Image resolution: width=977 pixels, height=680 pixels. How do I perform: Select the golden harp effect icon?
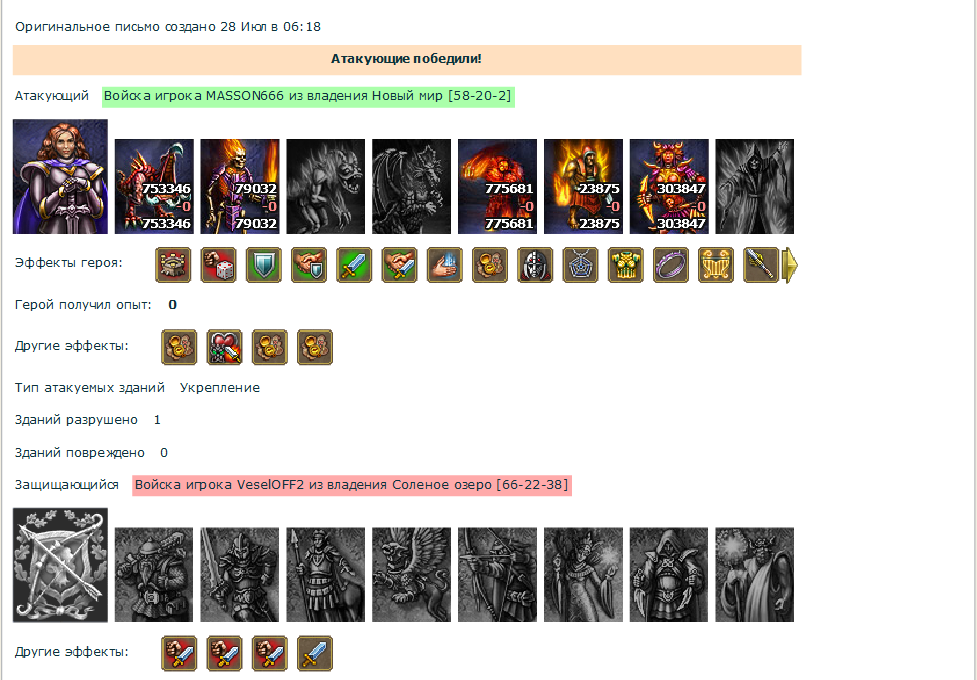click(x=716, y=265)
